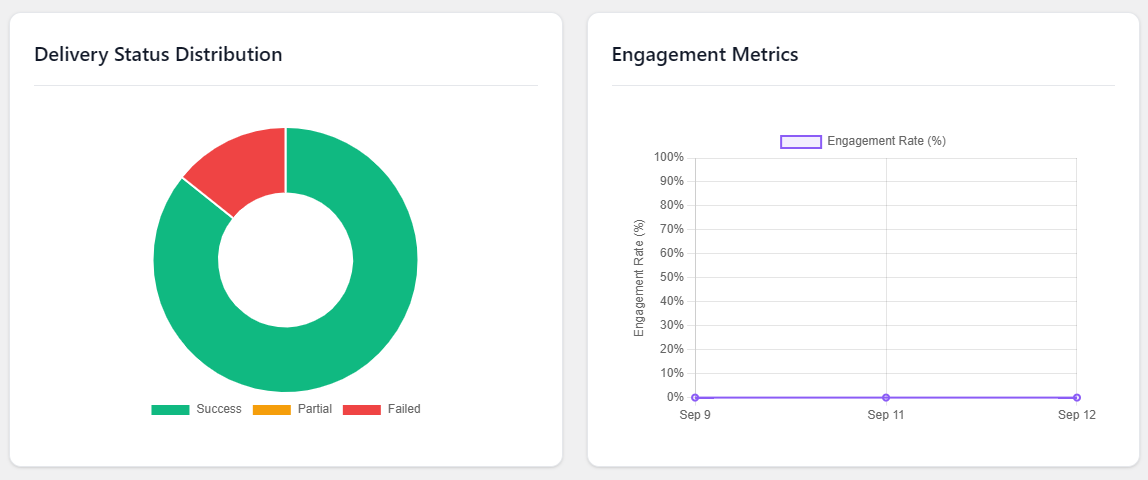The height and width of the screenshot is (480, 1148).
Task: Click the Sep 11 data point
Action: coord(886,397)
